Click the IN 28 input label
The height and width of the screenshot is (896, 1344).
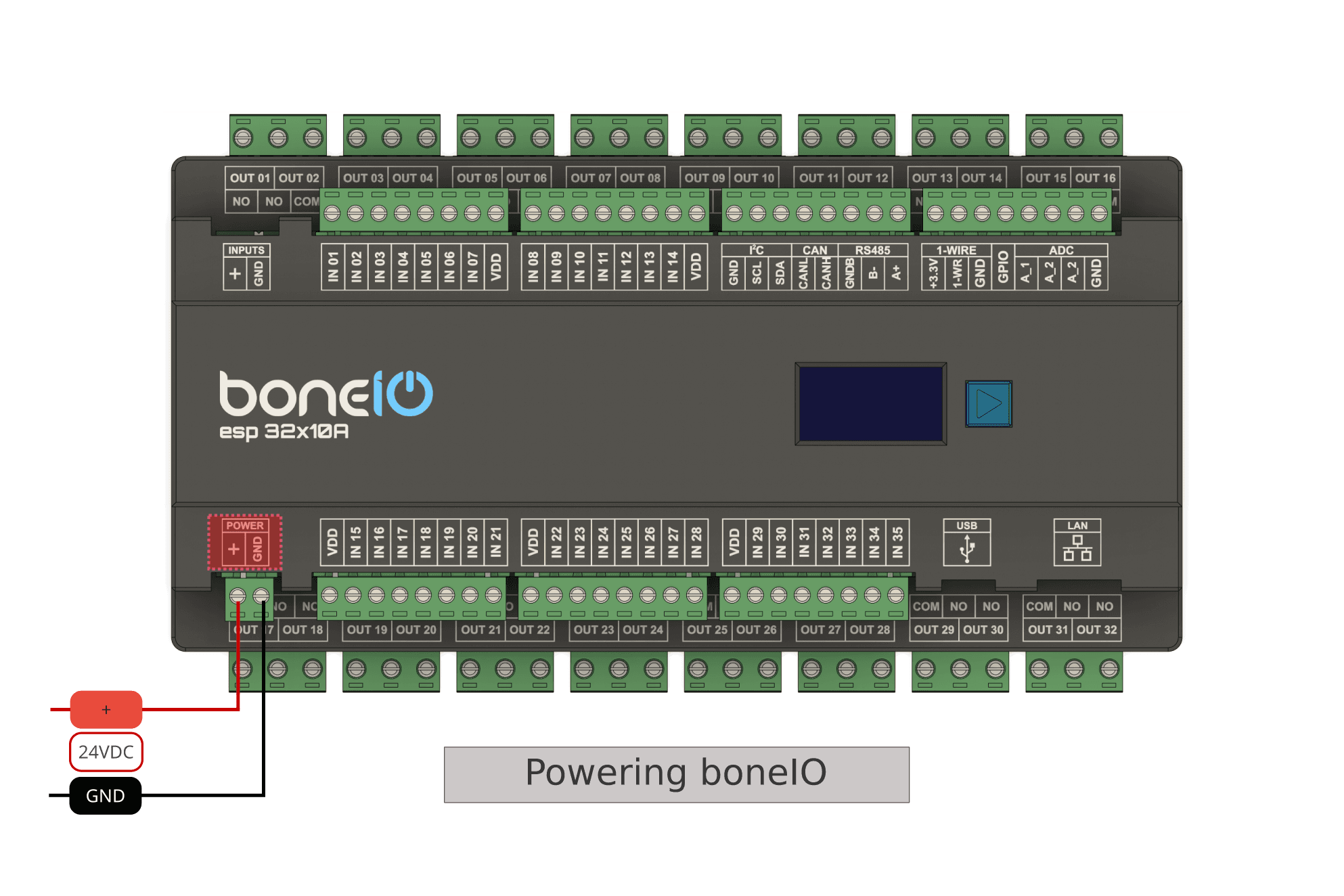pyautogui.click(x=696, y=542)
